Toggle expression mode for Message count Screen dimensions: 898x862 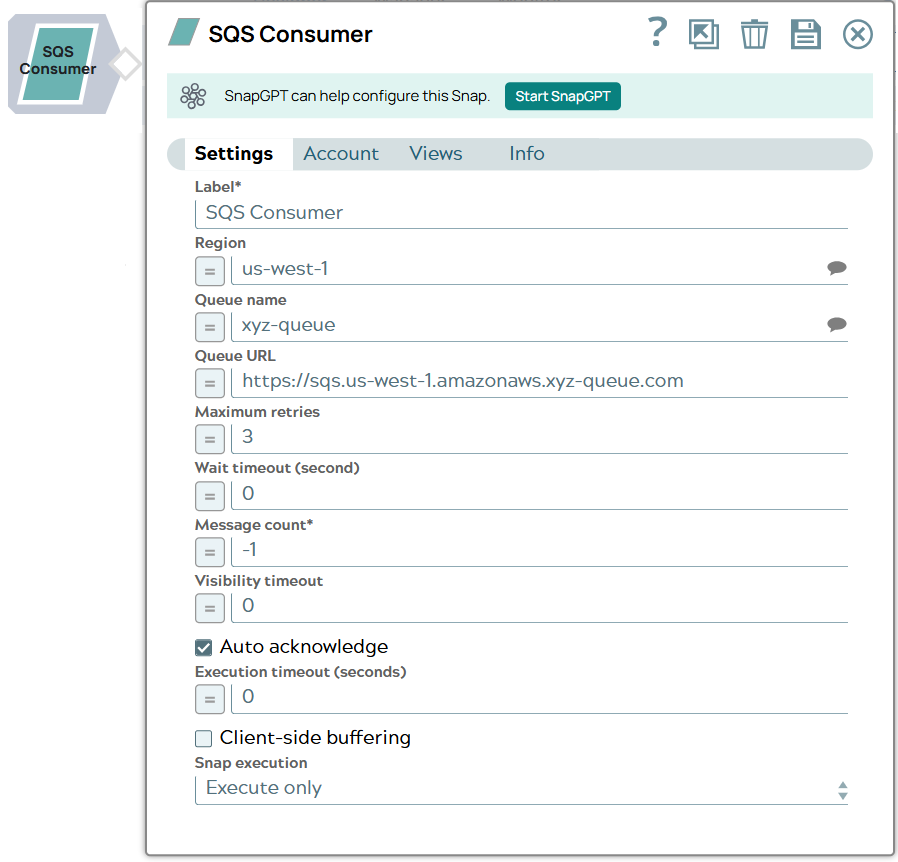209,551
